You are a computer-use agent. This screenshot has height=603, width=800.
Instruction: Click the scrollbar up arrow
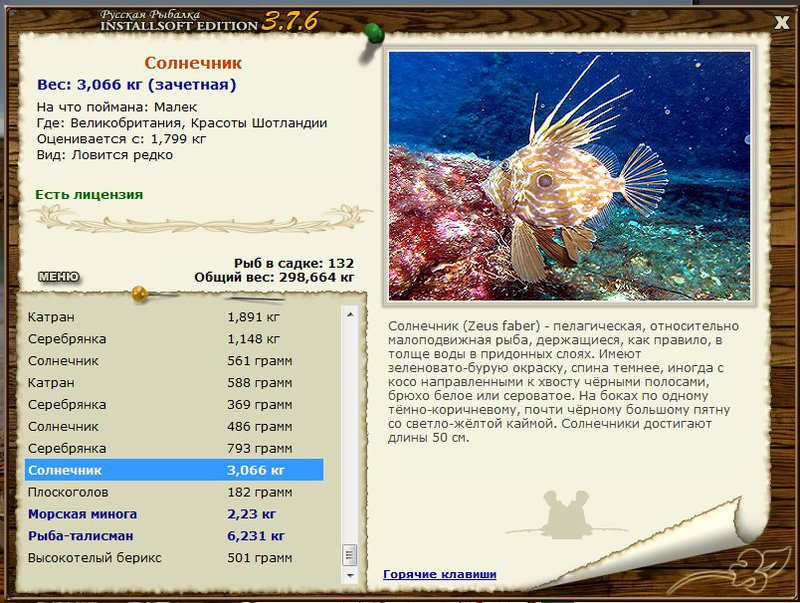tap(350, 315)
